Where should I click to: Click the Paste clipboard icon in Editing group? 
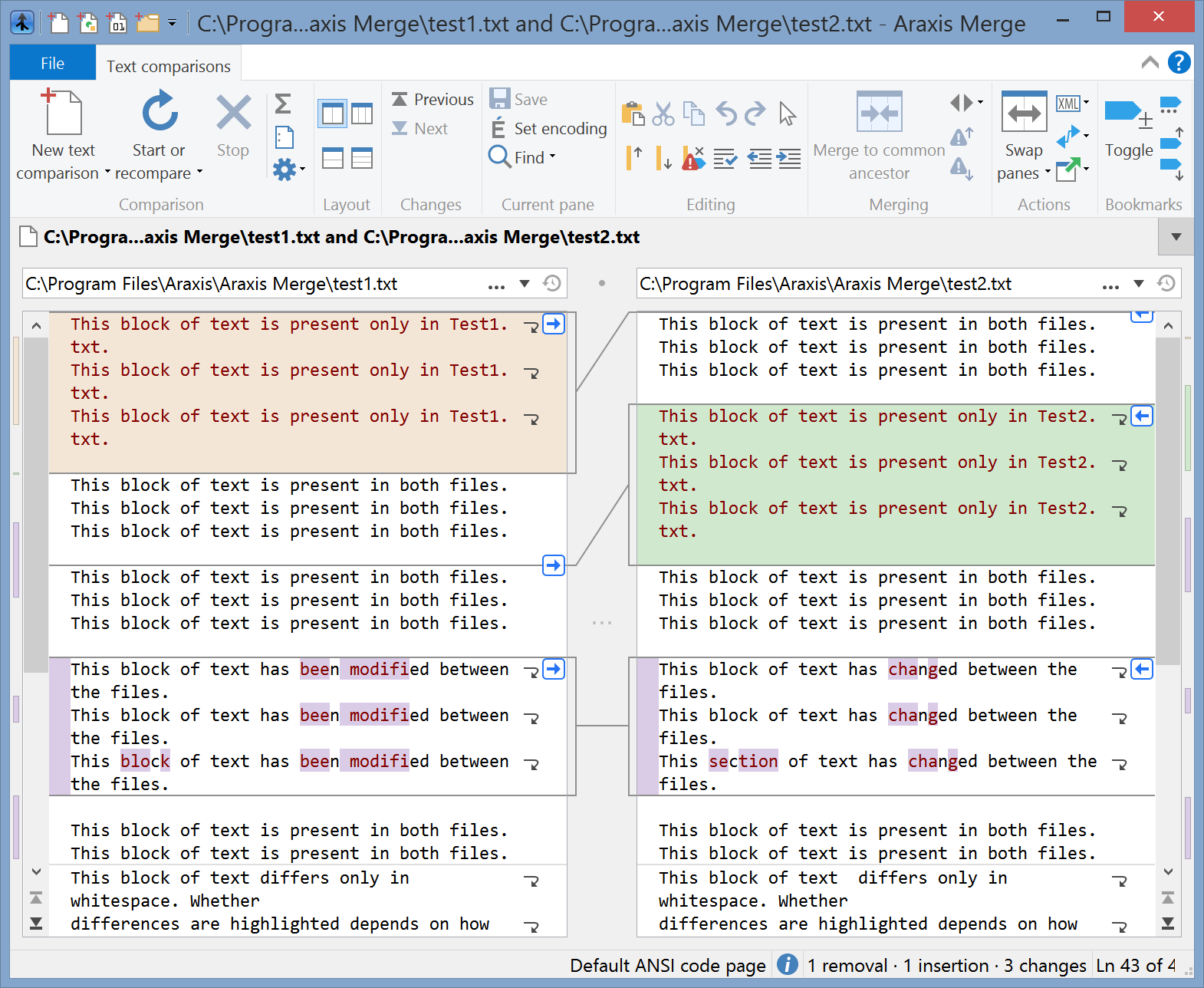pos(633,114)
